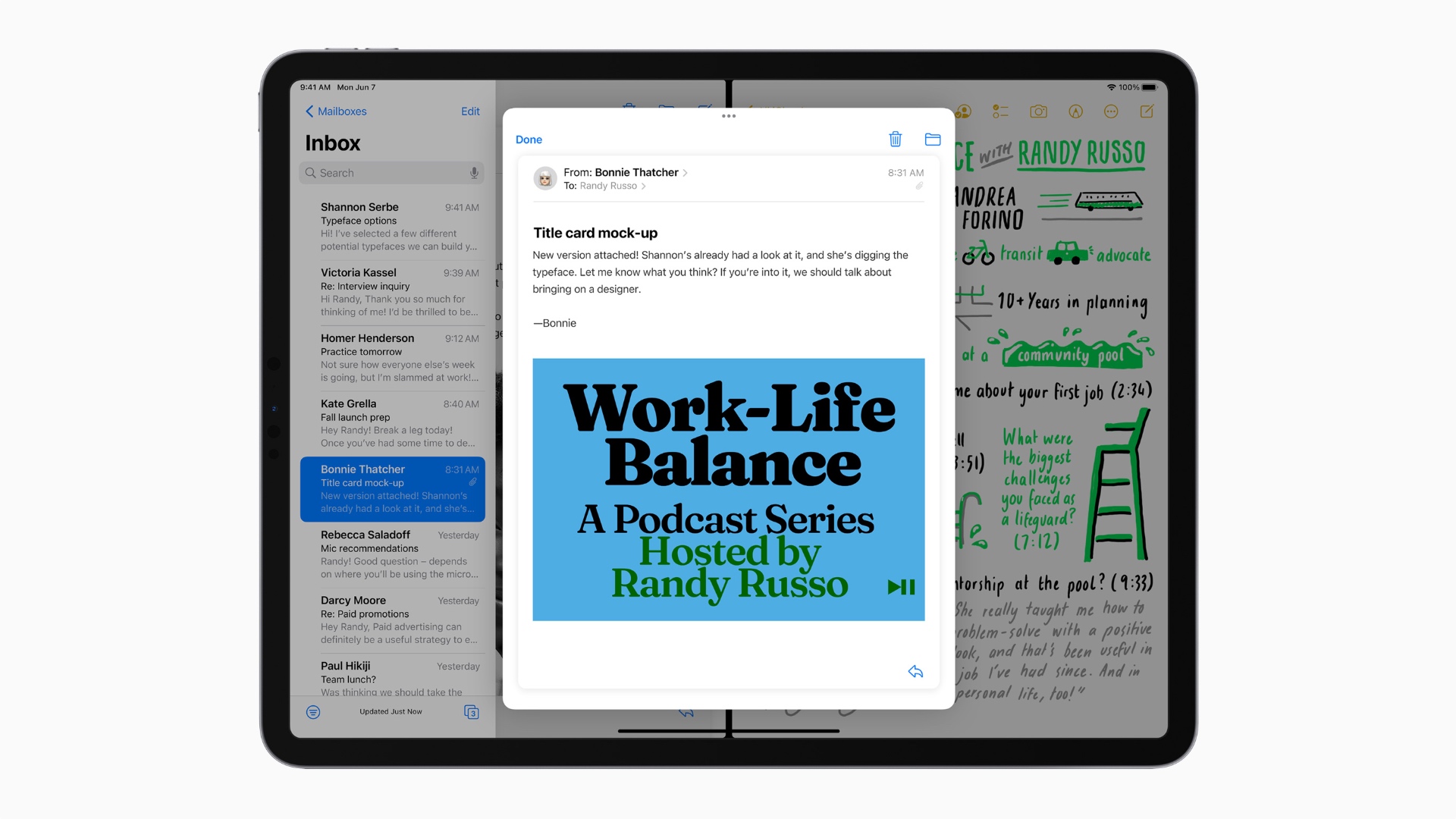The height and width of the screenshot is (819, 1456).
Task: Click the delete (trash) icon for email
Action: (x=894, y=138)
